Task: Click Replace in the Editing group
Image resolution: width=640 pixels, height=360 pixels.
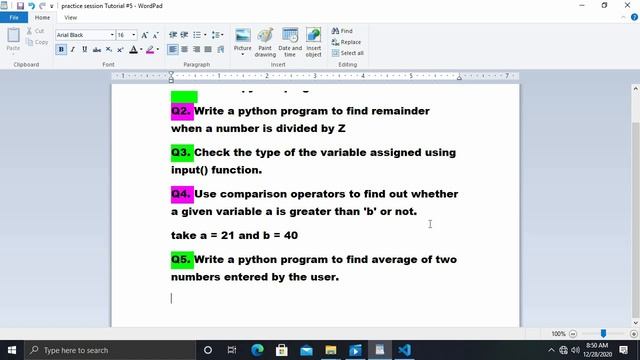Action: (346, 42)
